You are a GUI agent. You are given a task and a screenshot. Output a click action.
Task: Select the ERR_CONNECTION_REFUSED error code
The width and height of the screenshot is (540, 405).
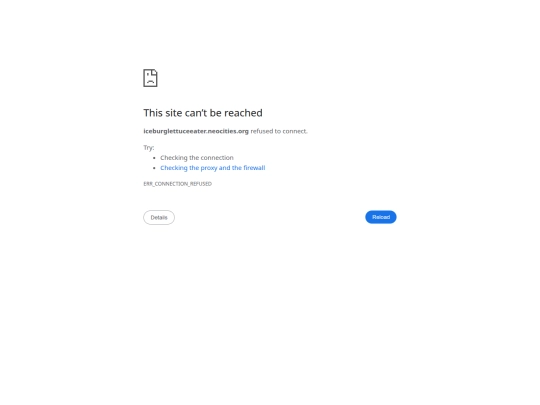(177, 184)
